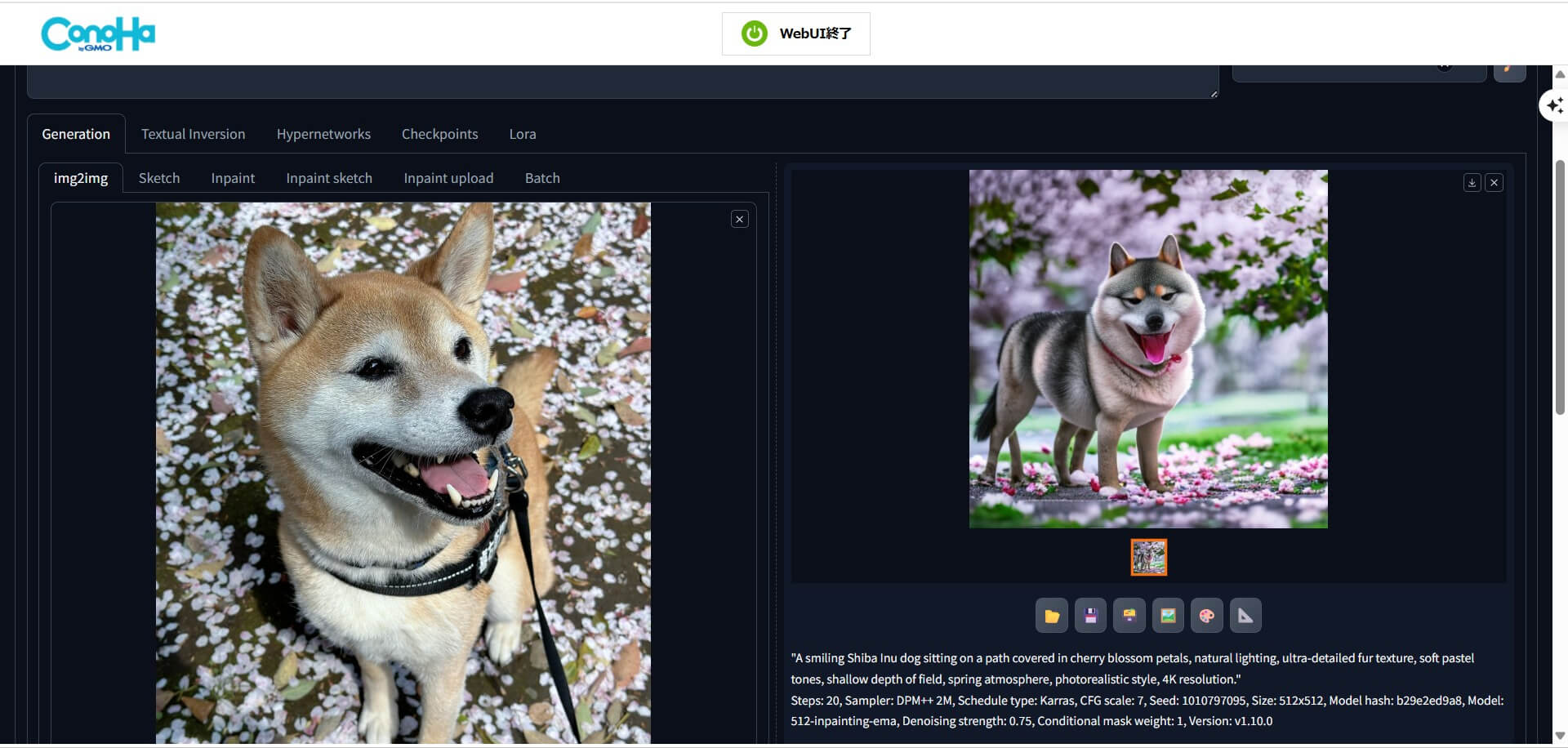Open the Textual Inversion tab
The width and height of the screenshot is (1568, 748).
point(193,134)
